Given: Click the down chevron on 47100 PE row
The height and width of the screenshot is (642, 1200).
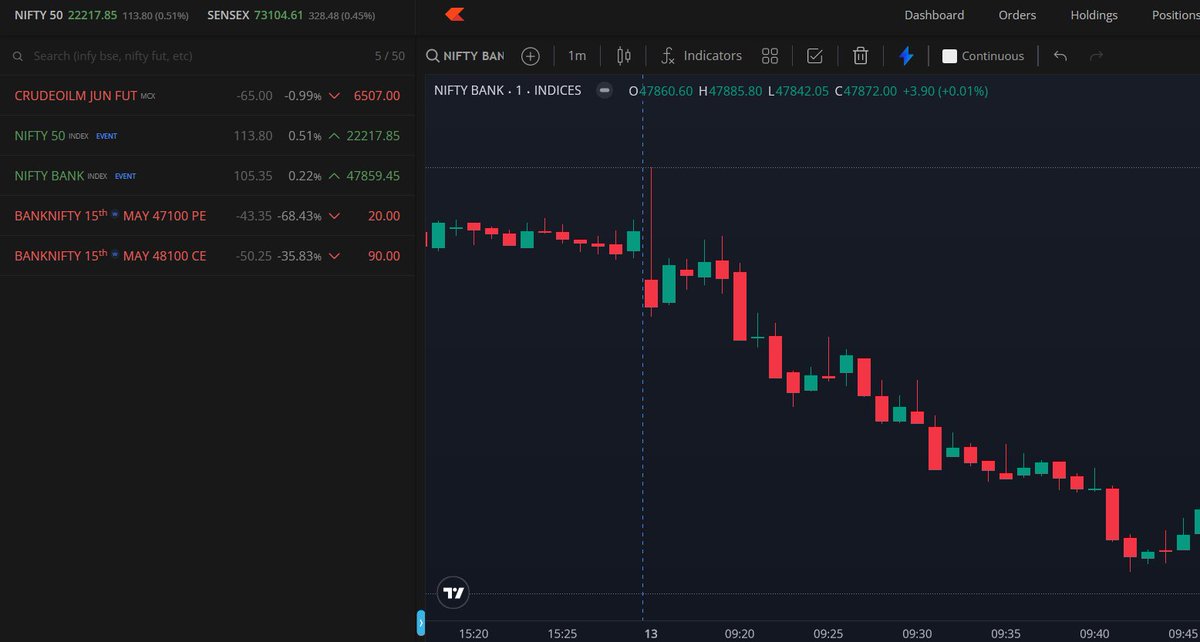Looking at the screenshot, I should tap(334, 216).
